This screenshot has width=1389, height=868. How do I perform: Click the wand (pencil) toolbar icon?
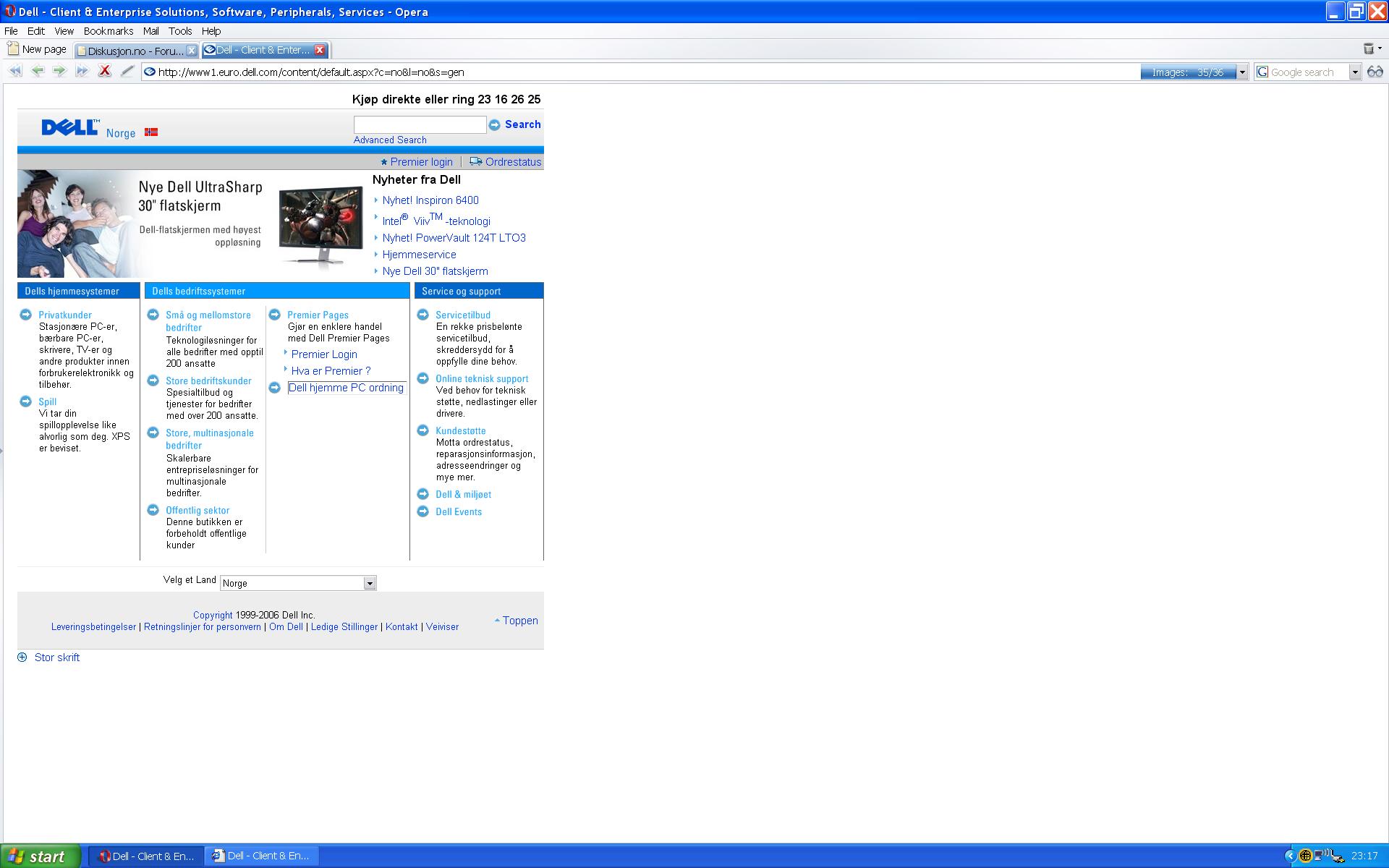click(127, 71)
